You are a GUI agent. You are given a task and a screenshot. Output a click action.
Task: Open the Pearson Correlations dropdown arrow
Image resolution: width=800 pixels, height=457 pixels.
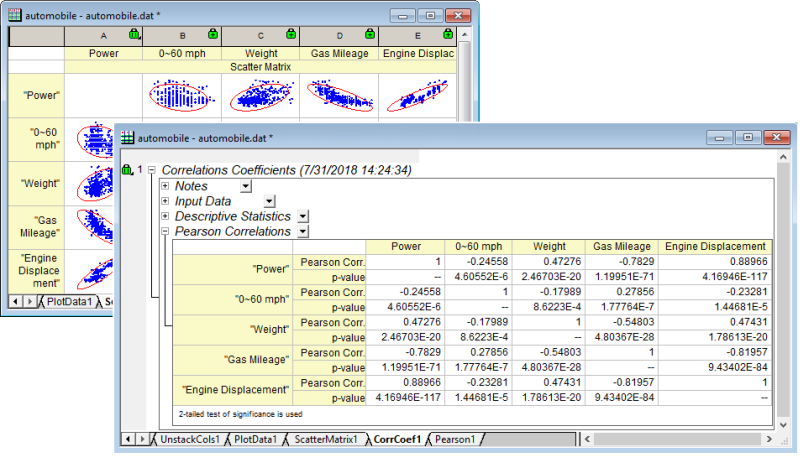[x=303, y=232]
